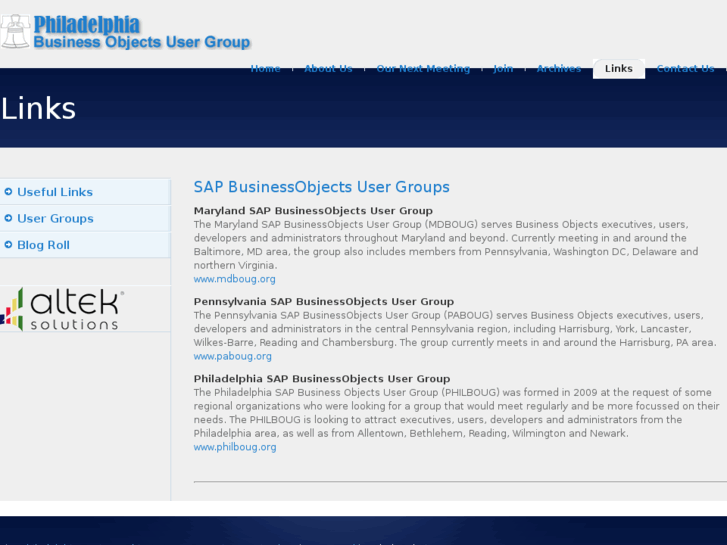Image resolution: width=727 pixels, height=545 pixels.
Task: Click the arrow bullet beside Useful Links
Action: coord(8,192)
